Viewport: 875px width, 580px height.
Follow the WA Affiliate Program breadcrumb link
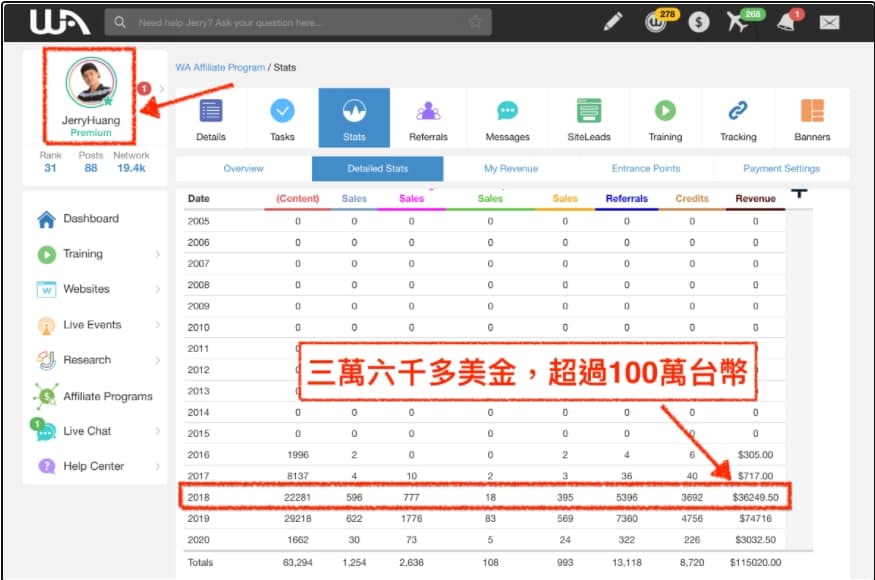[x=220, y=68]
